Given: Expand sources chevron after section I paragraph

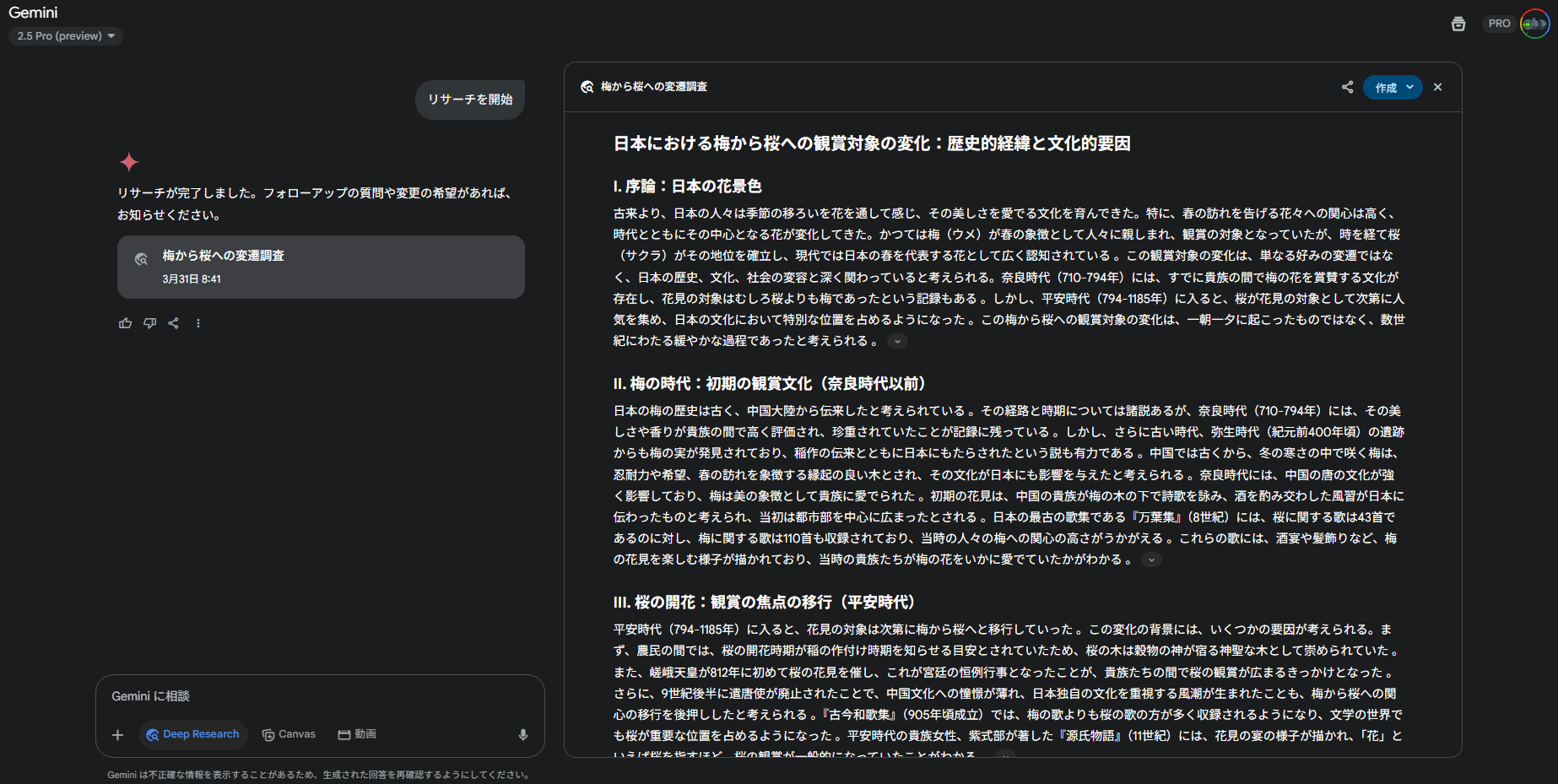Looking at the screenshot, I should (897, 342).
